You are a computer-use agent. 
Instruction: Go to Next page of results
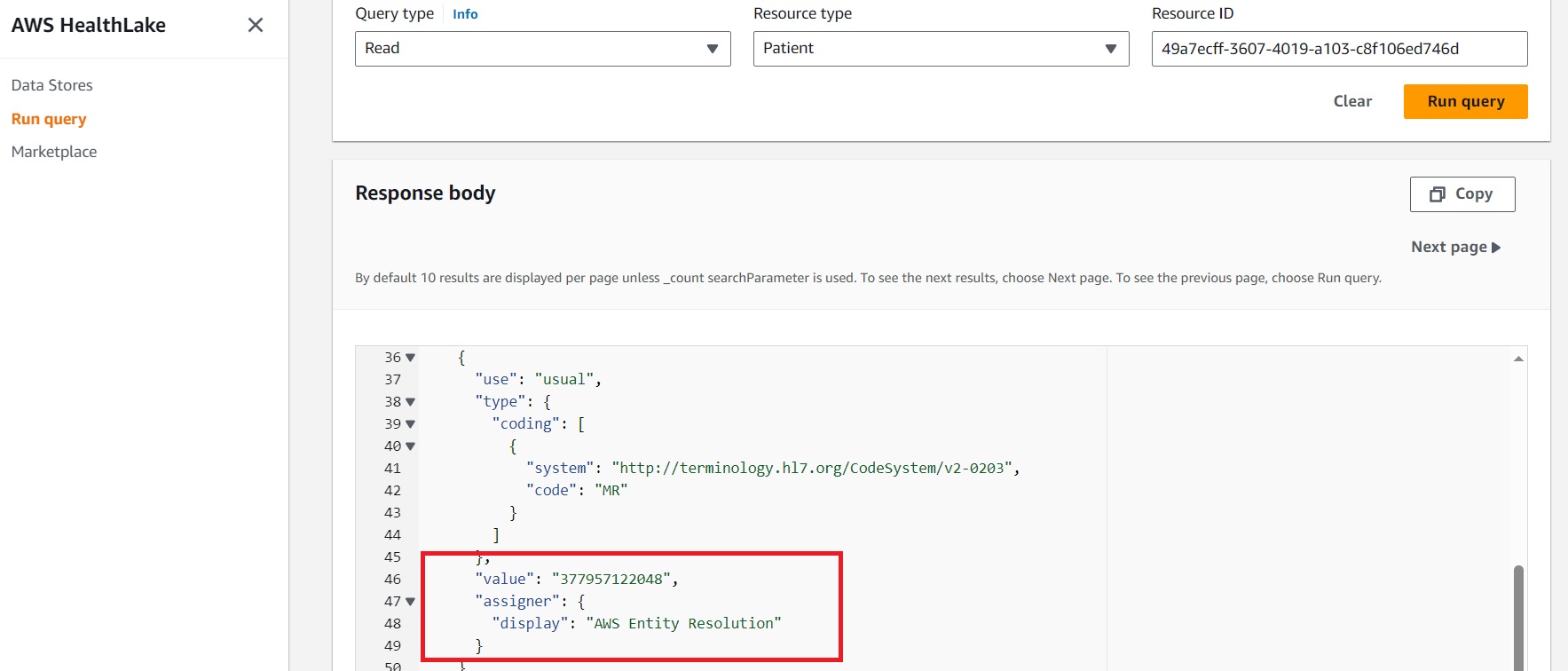tap(1455, 247)
